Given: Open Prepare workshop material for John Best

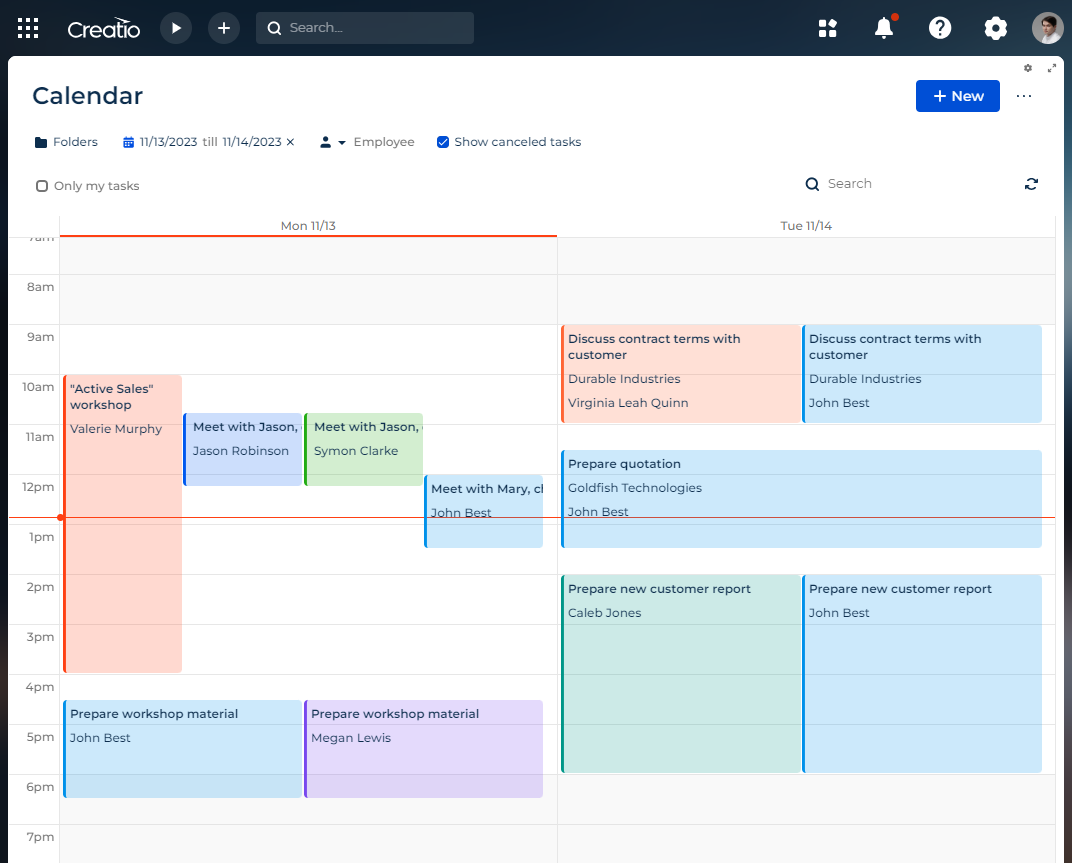Looking at the screenshot, I should [183, 749].
